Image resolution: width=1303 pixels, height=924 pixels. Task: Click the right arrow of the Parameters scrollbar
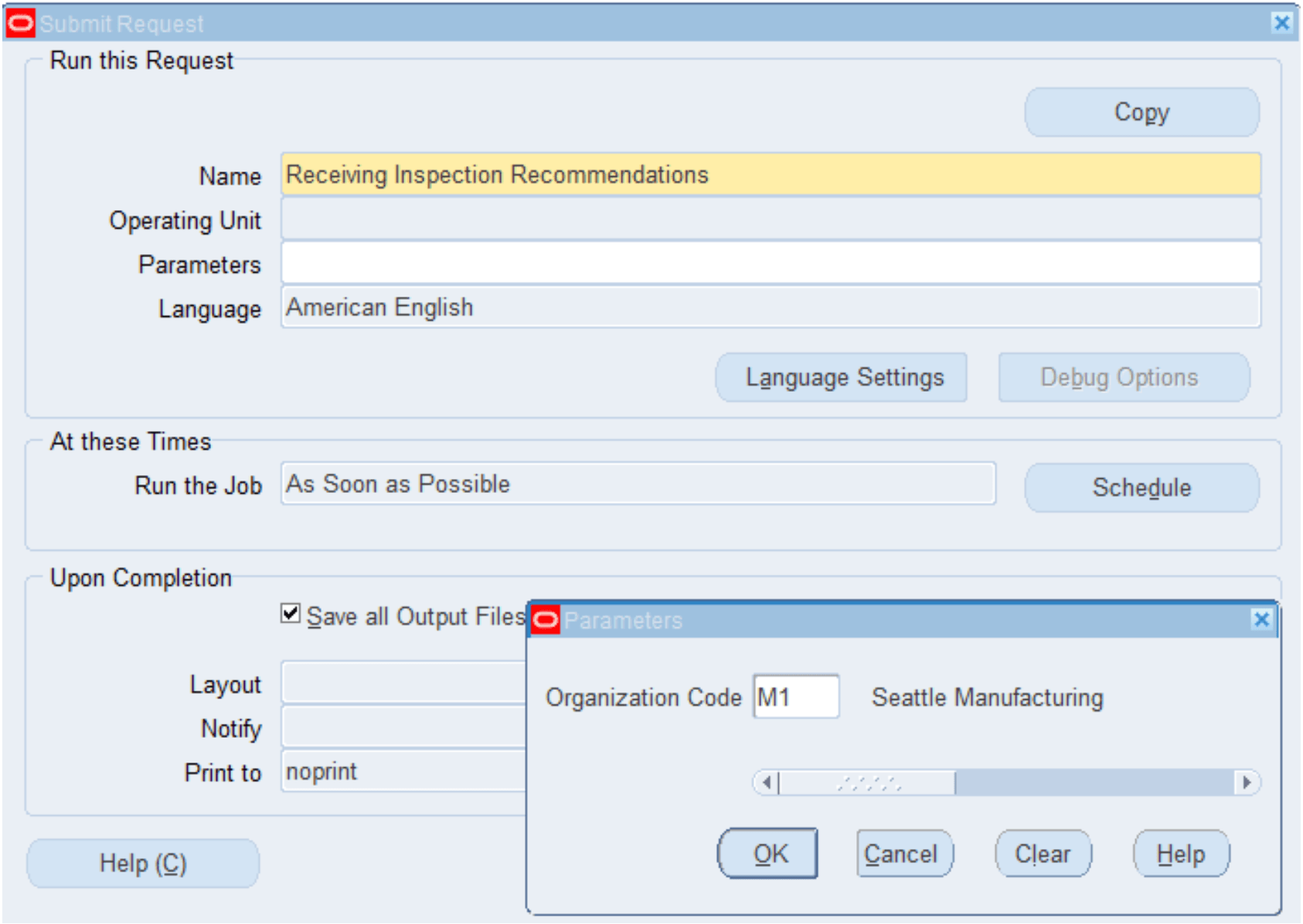(x=1246, y=782)
